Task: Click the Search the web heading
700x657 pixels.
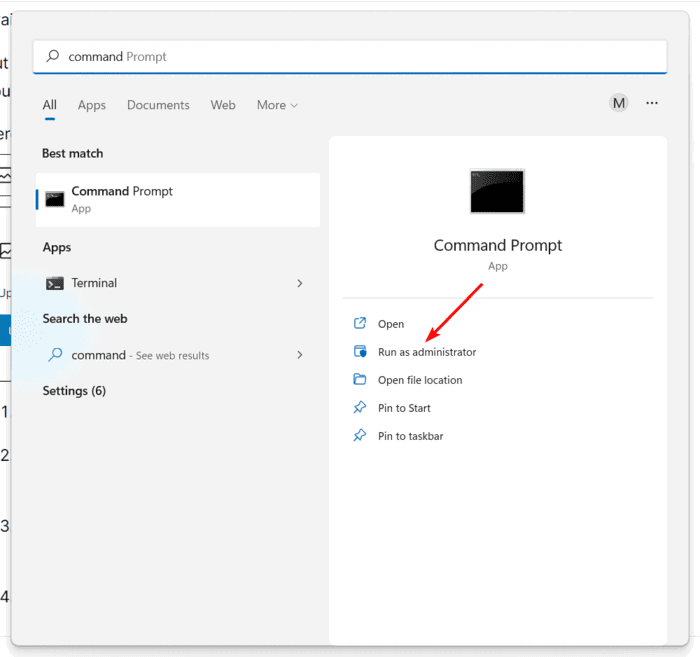Action: [x=85, y=319]
